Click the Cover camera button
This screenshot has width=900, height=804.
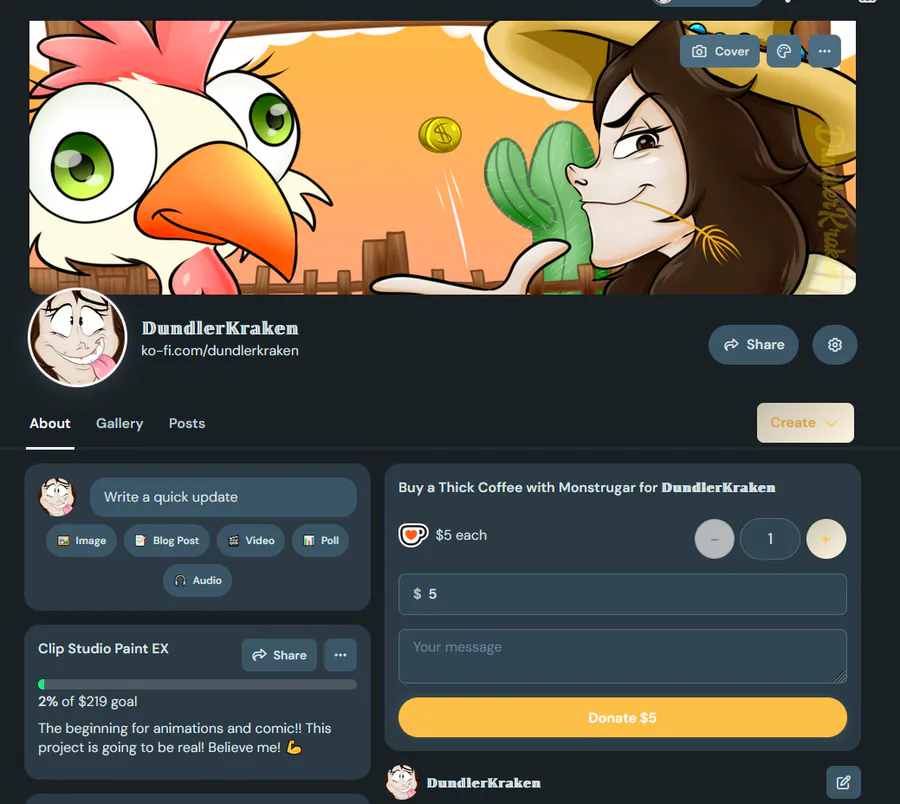point(720,52)
